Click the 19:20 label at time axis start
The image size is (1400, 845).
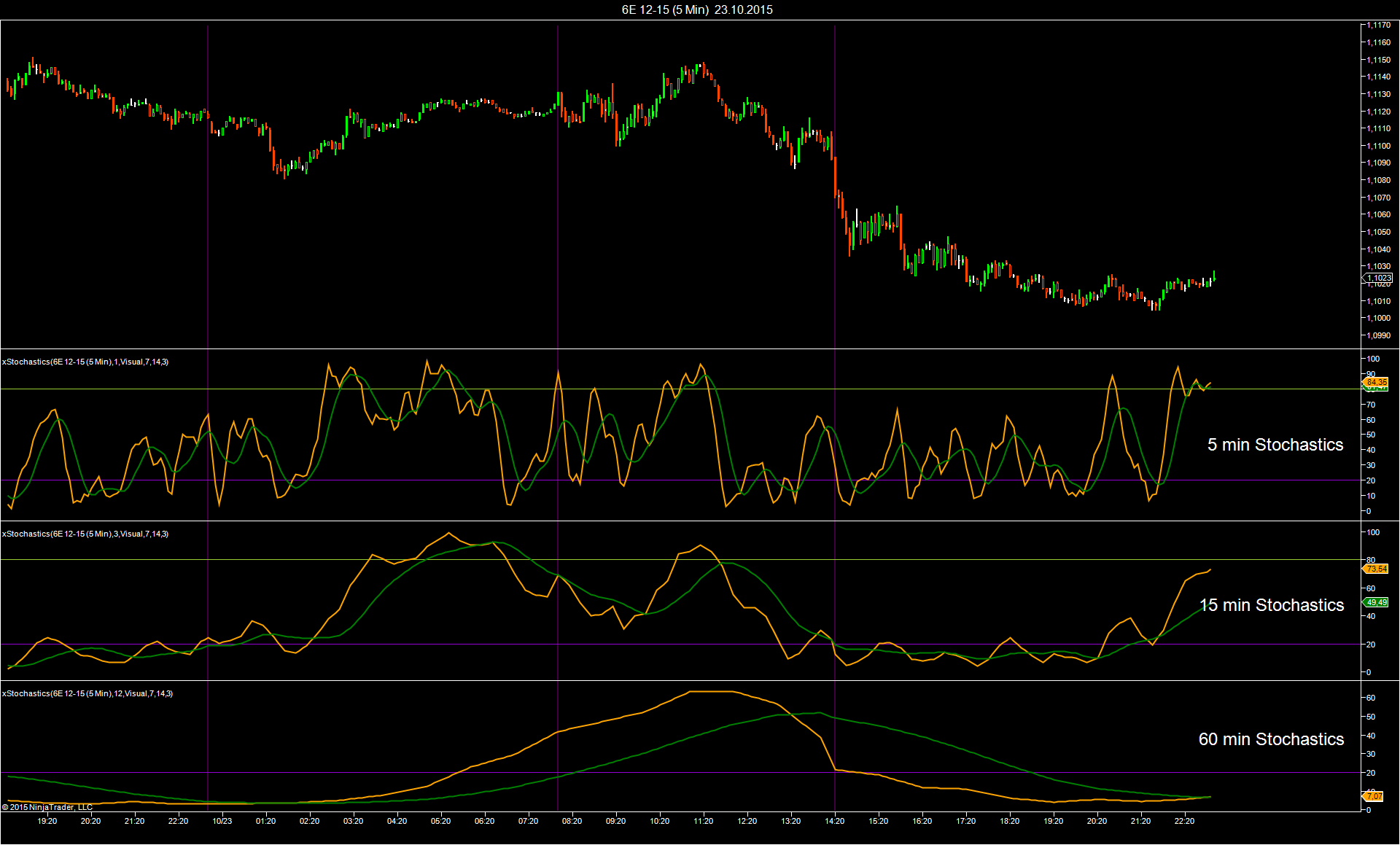[x=47, y=821]
